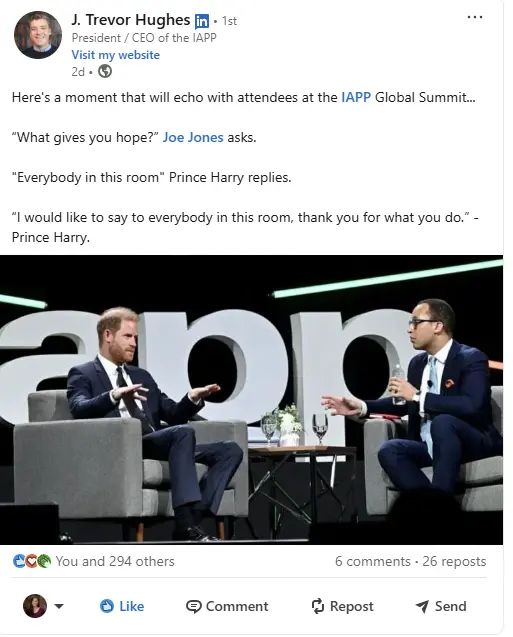
Task: Open the Joe Jones mention link
Action: 193,137
